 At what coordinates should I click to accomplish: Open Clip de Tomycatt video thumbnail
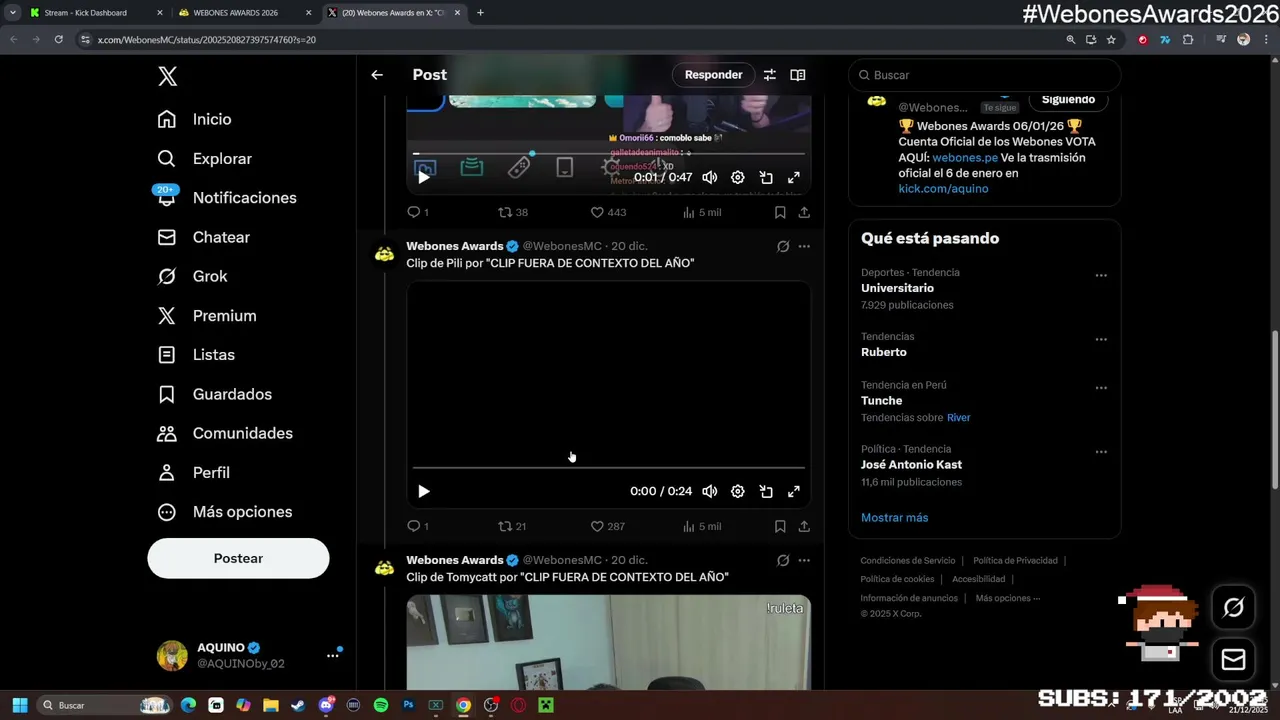click(x=609, y=642)
